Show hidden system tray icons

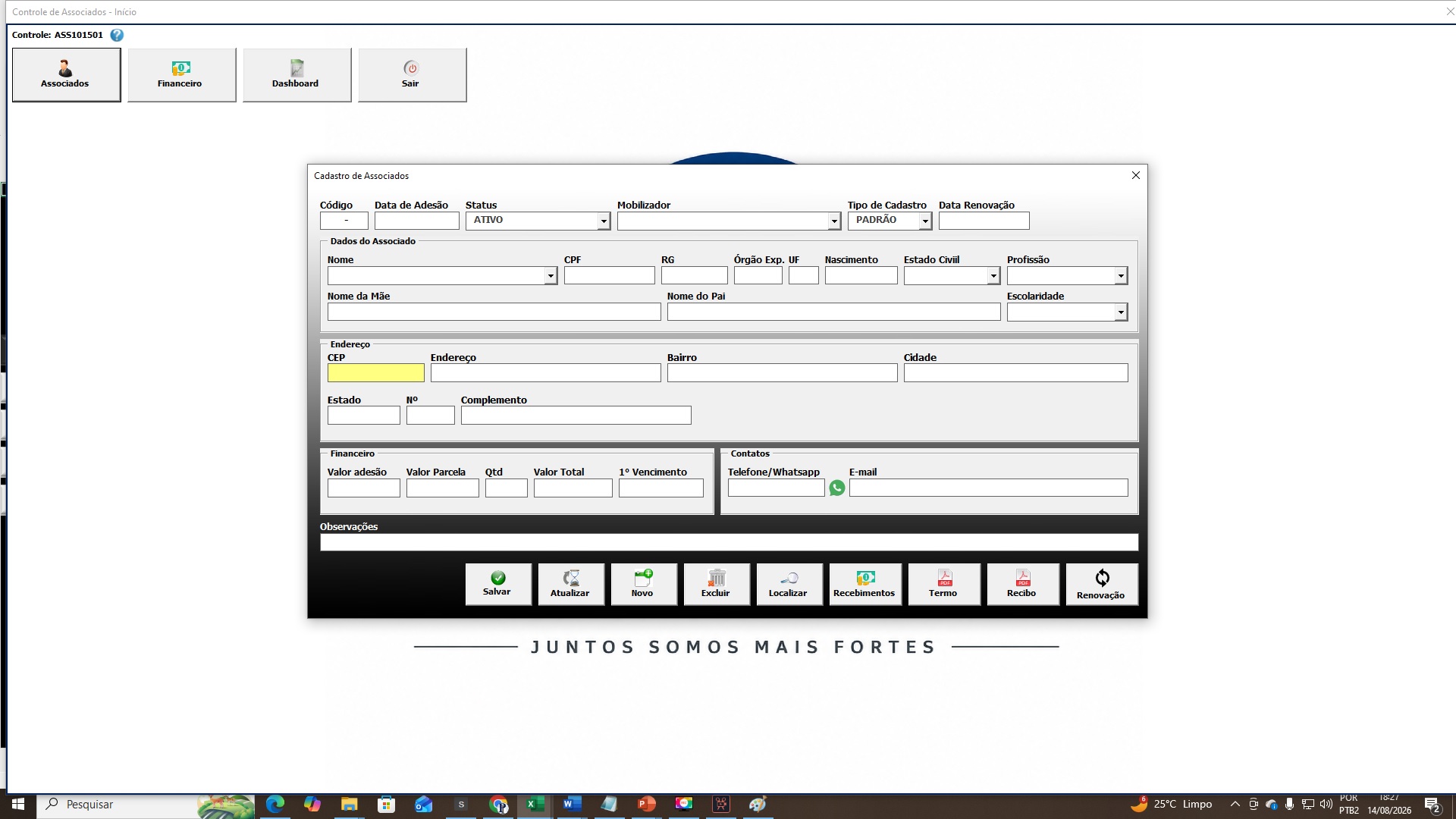[x=1235, y=804]
